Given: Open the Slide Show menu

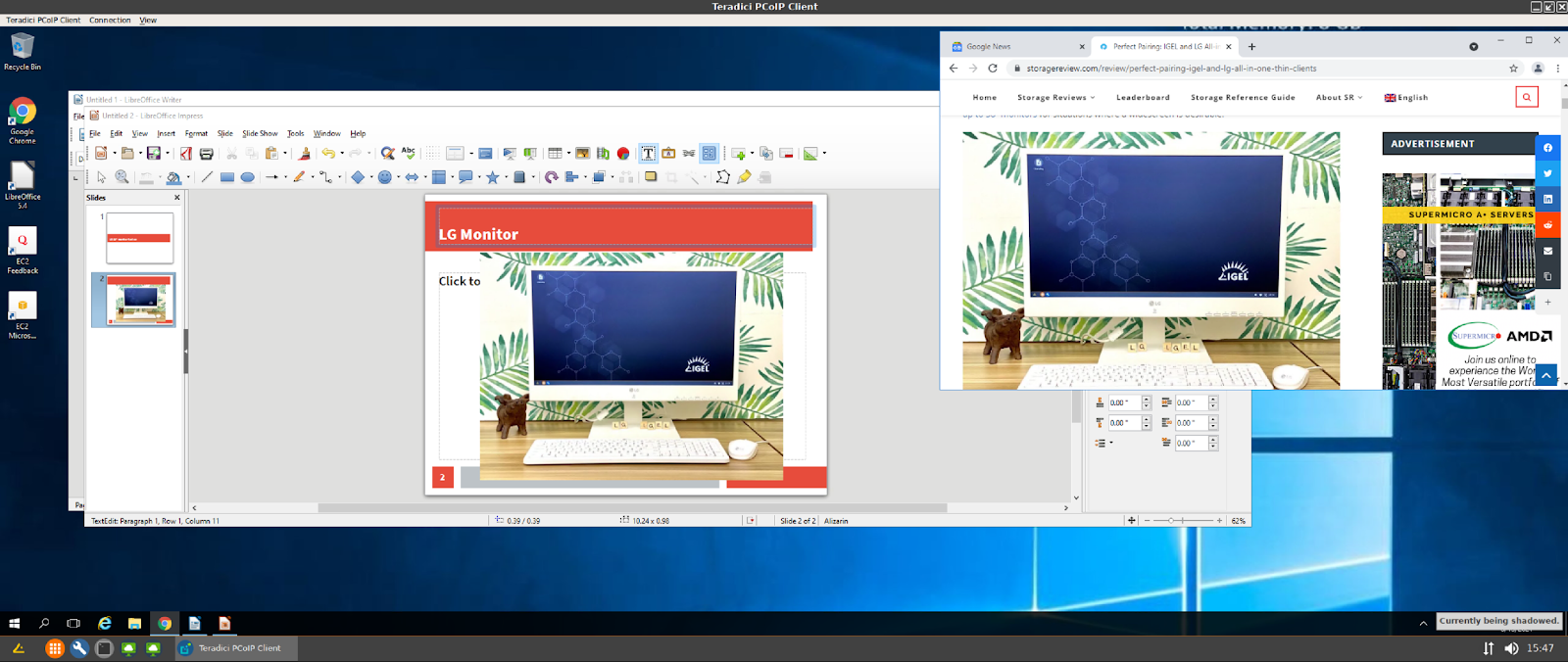Looking at the screenshot, I should (x=260, y=133).
